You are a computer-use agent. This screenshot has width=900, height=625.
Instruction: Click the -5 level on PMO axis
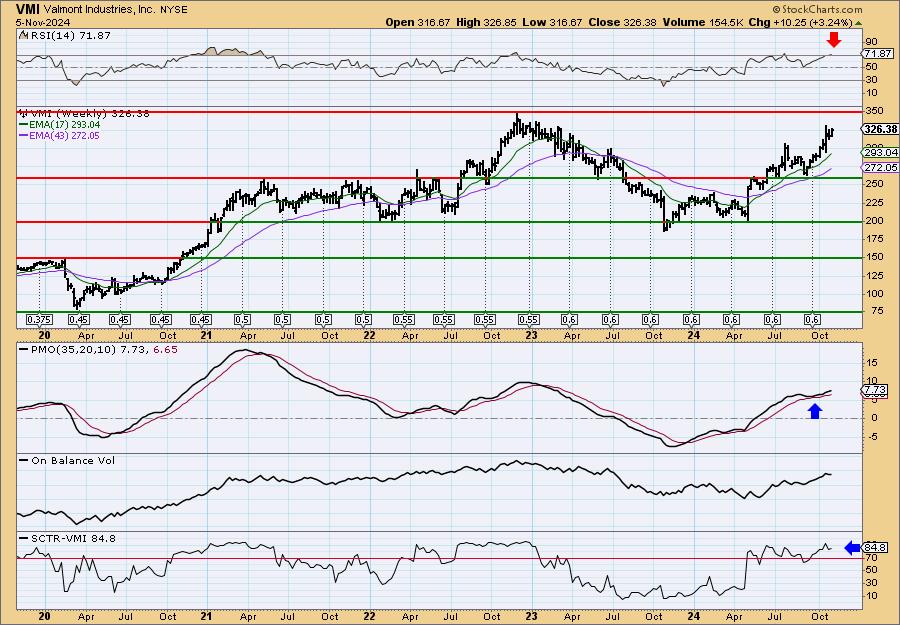pos(871,437)
